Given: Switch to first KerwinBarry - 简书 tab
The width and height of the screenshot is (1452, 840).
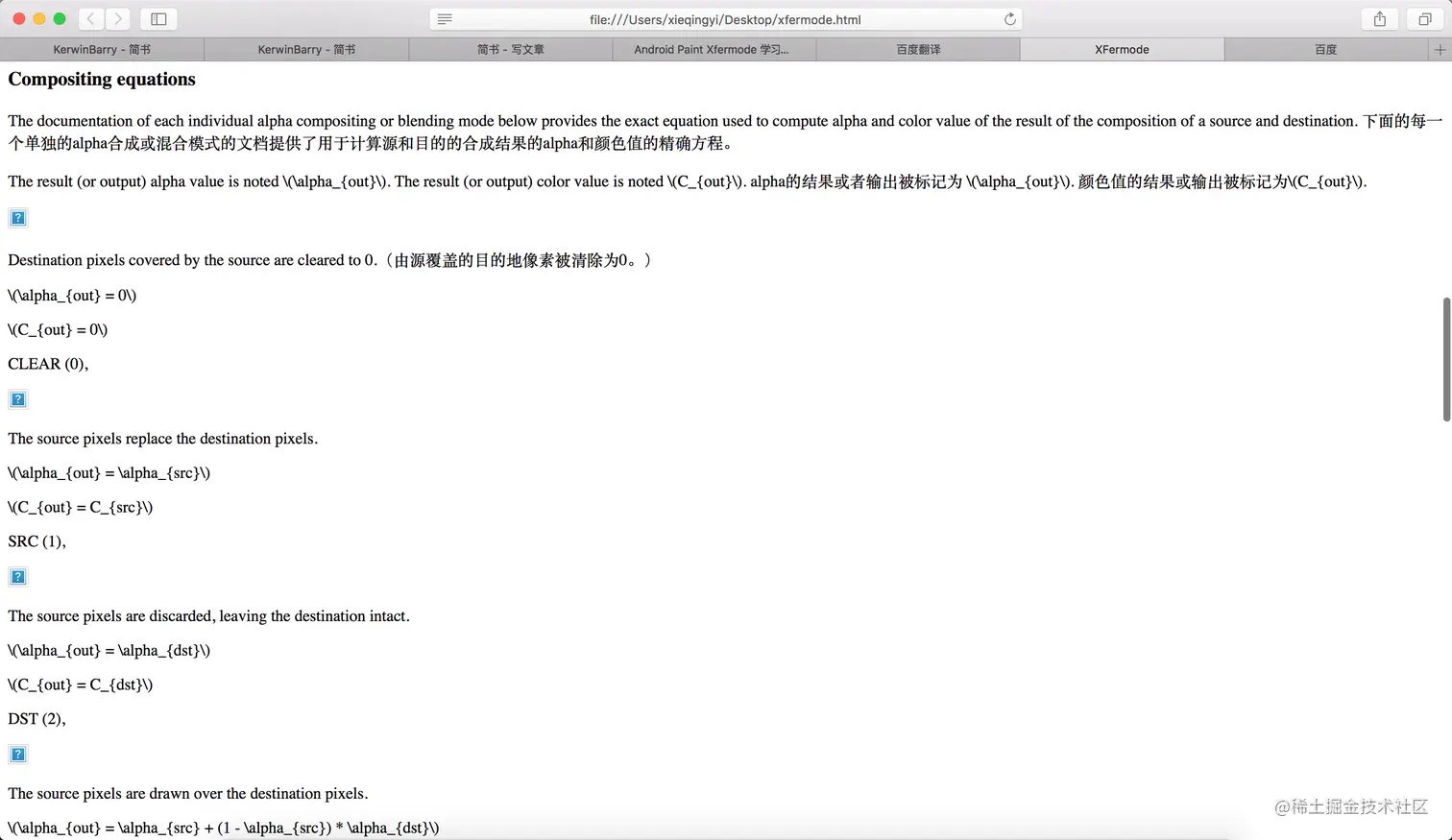Looking at the screenshot, I should (102, 49).
